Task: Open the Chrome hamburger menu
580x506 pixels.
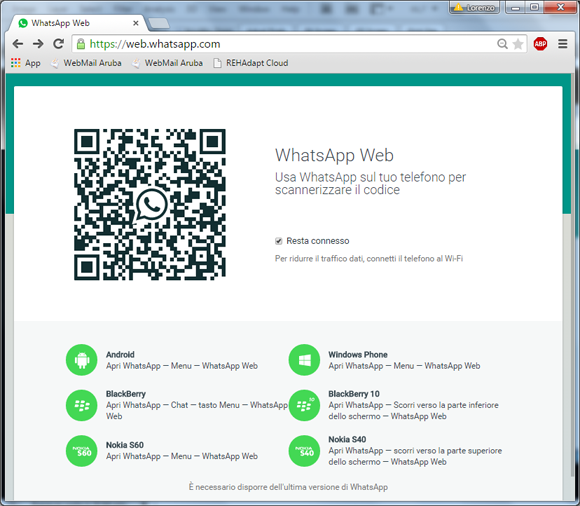Action: pos(563,44)
